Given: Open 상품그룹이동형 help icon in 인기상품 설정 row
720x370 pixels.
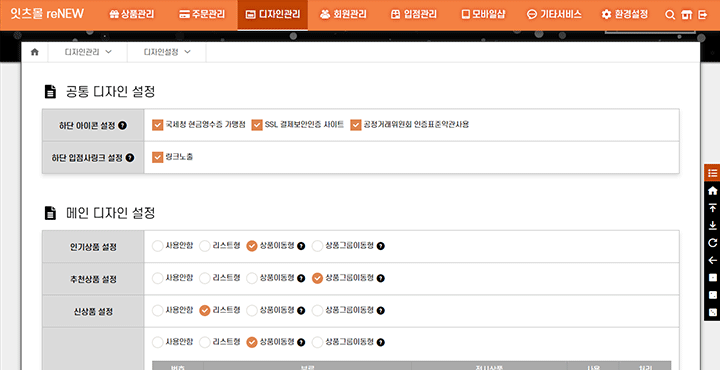Looking at the screenshot, I should point(380,246).
